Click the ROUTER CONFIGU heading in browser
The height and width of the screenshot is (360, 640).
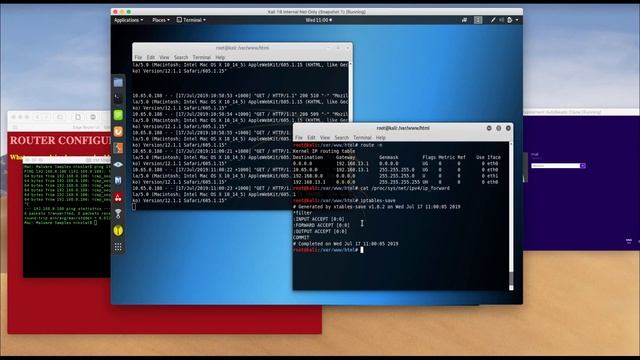(60, 140)
